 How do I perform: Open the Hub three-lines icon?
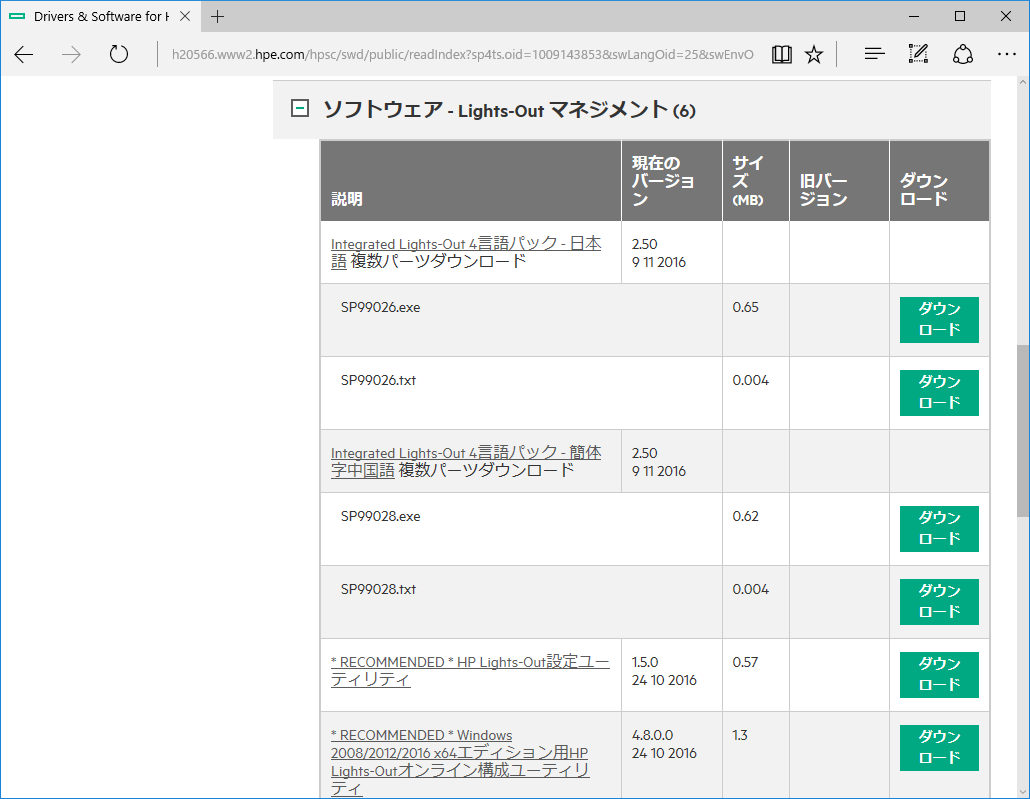coord(874,55)
